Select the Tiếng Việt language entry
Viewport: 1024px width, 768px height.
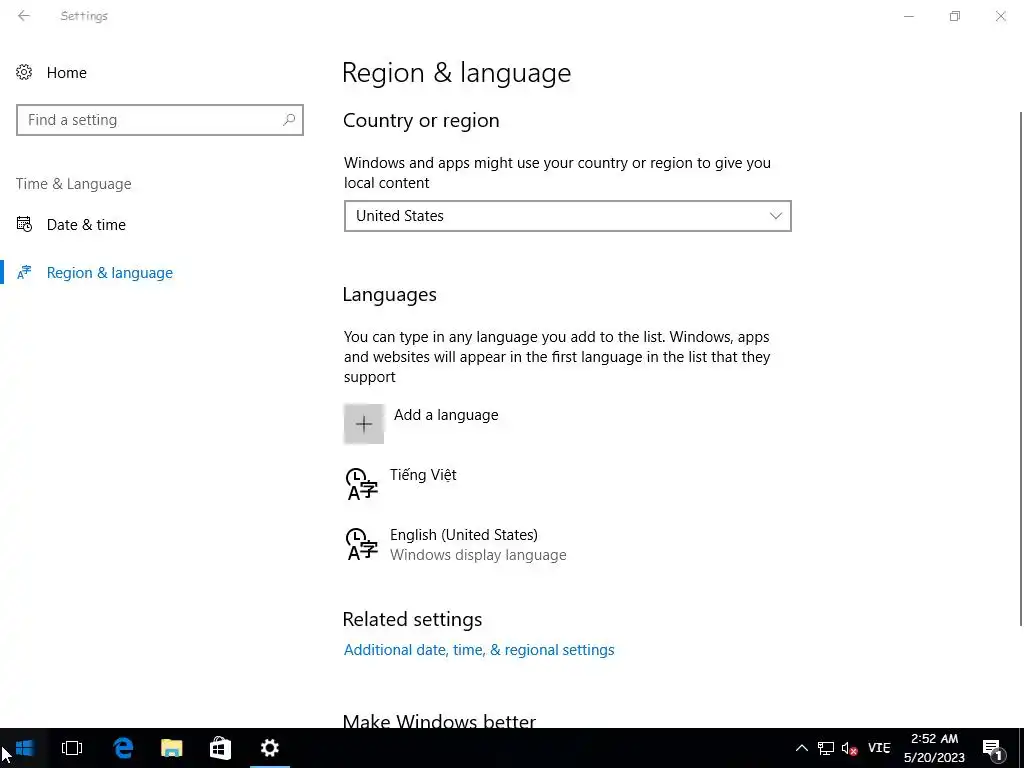(x=423, y=475)
